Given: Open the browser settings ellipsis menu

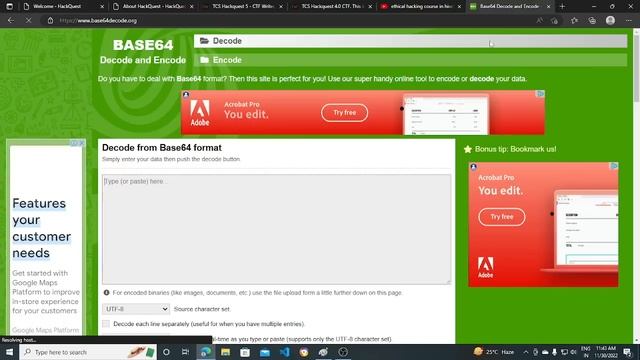Looking at the screenshot, I should [x=629, y=20].
